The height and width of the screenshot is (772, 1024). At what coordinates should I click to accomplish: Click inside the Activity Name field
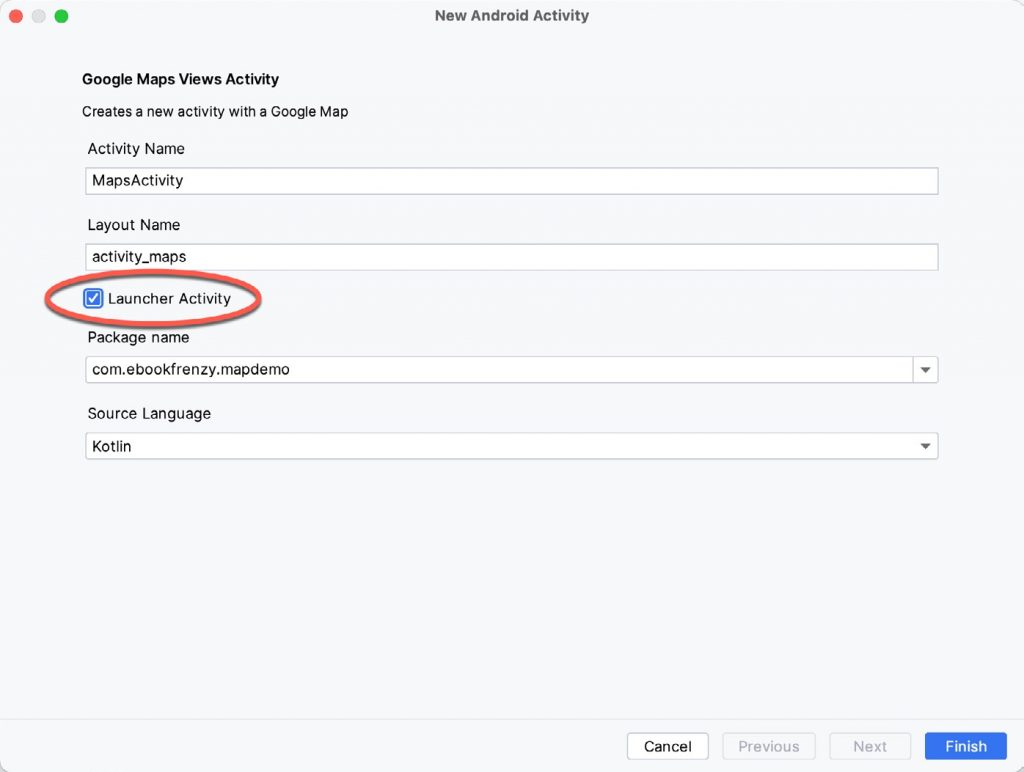pyautogui.click(x=400, y=180)
